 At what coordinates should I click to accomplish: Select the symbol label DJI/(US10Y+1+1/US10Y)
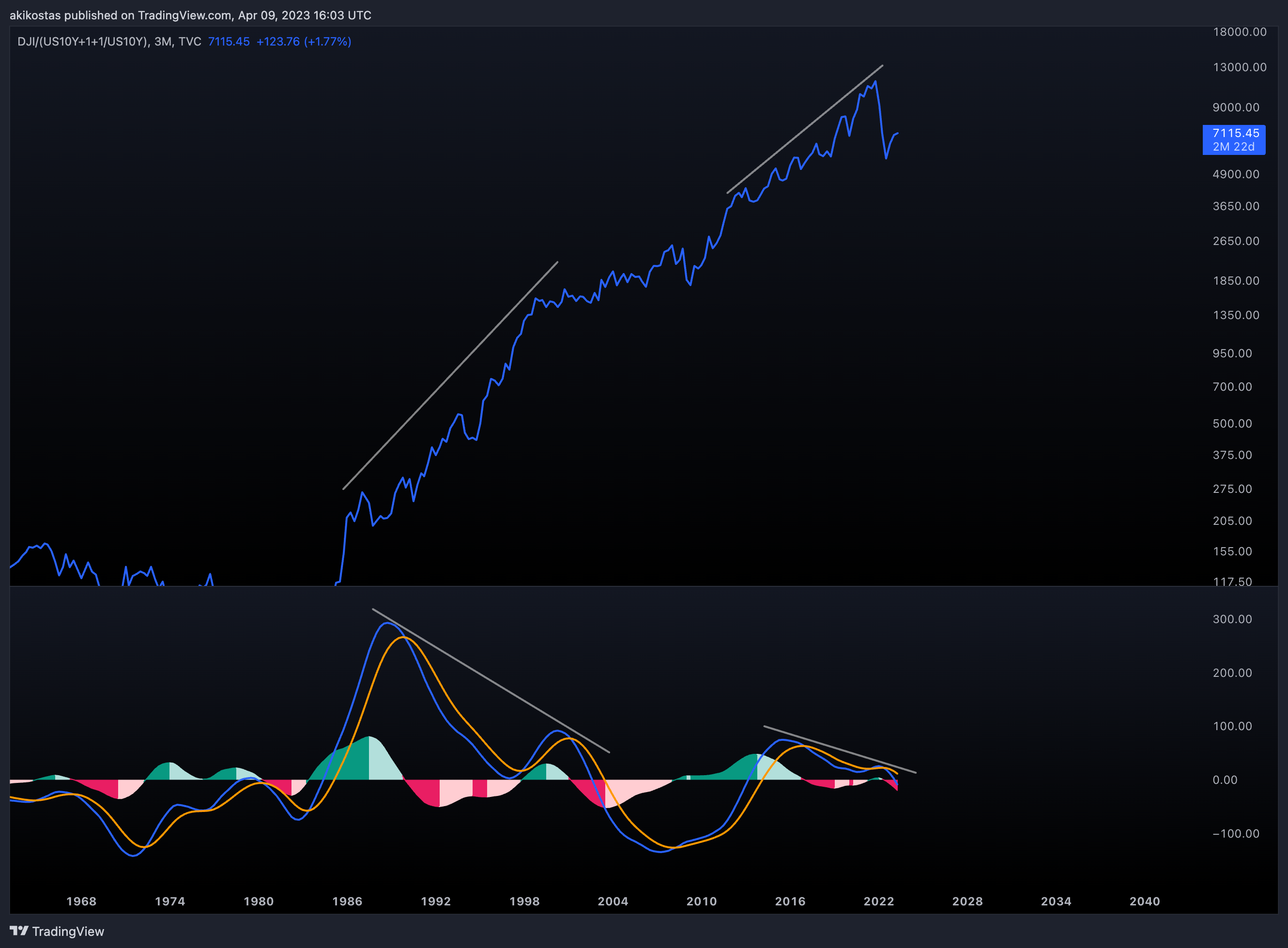click(x=83, y=41)
